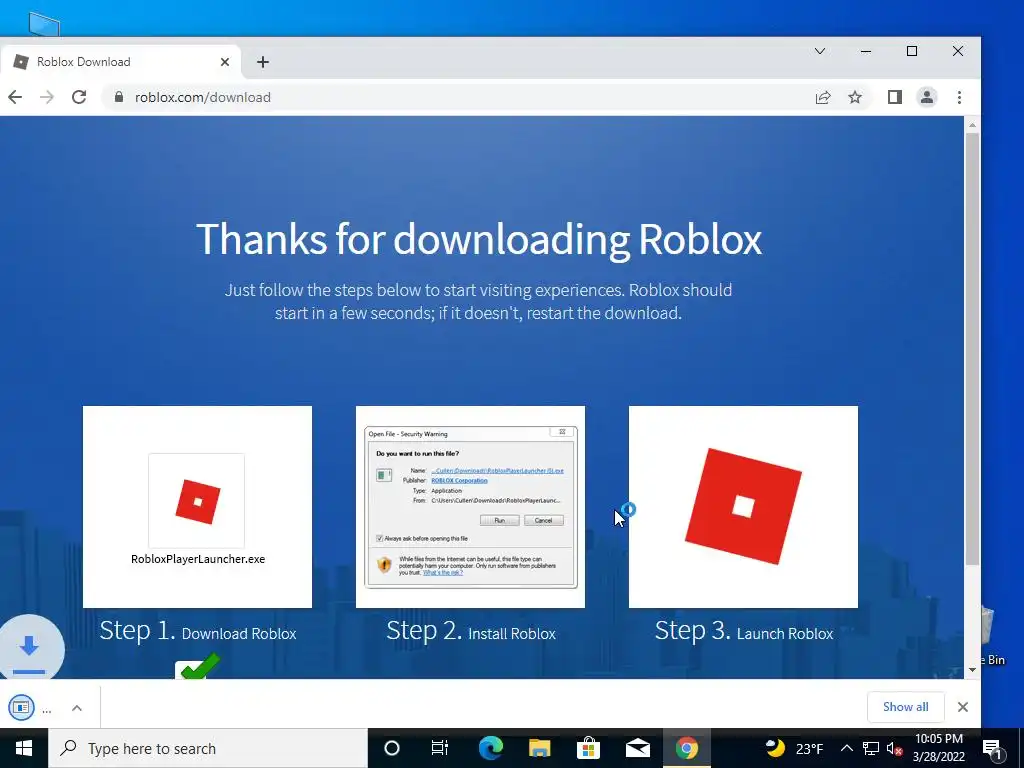Image resolution: width=1024 pixels, height=768 pixels.
Task: Click the Cancel button in step 2 image
Action: click(x=543, y=520)
